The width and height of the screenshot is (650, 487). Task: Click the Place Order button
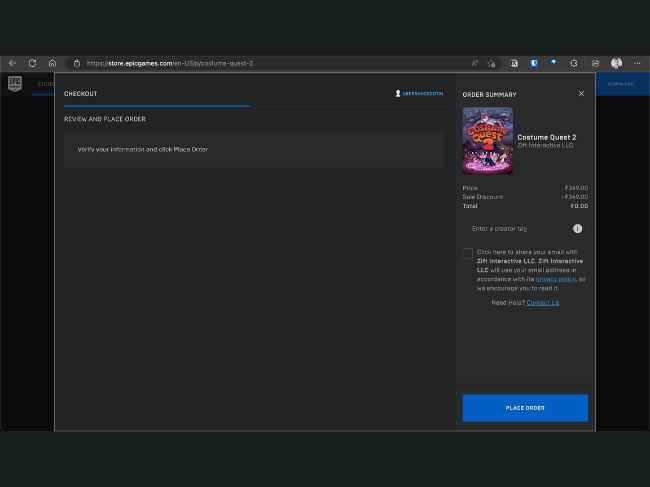(525, 408)
